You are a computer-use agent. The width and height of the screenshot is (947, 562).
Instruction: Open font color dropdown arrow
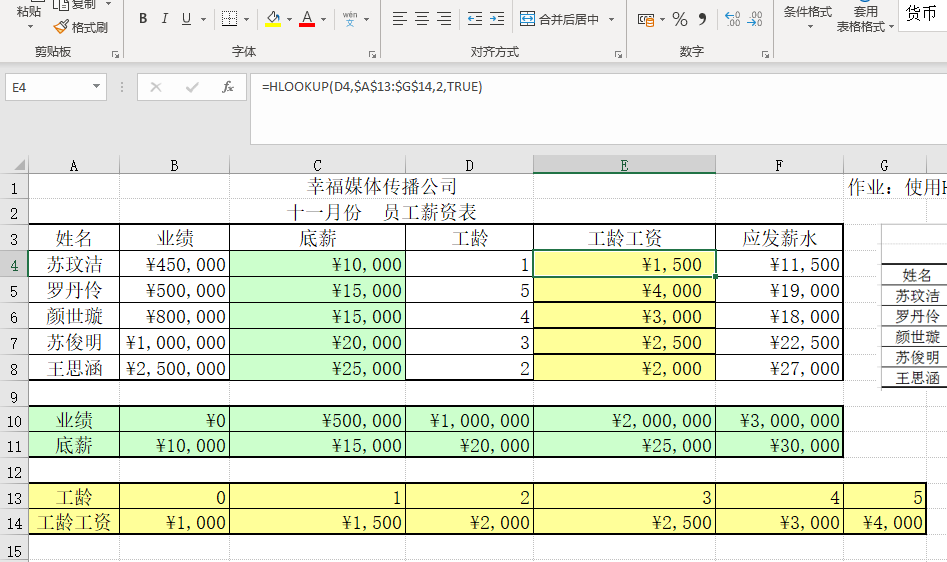click(x=324, y=19)
